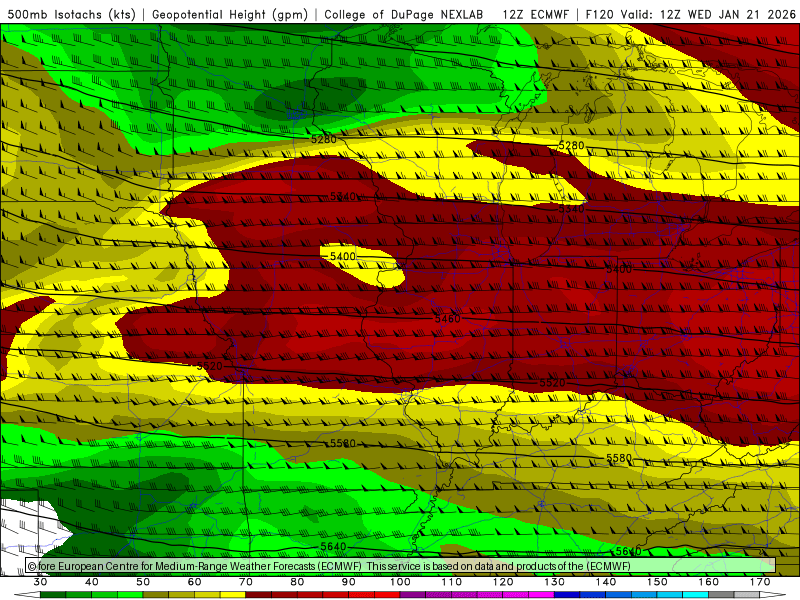Click the 130 knots color bar label
Viewport: 800px width, 600px height.
tap(555, 582)
